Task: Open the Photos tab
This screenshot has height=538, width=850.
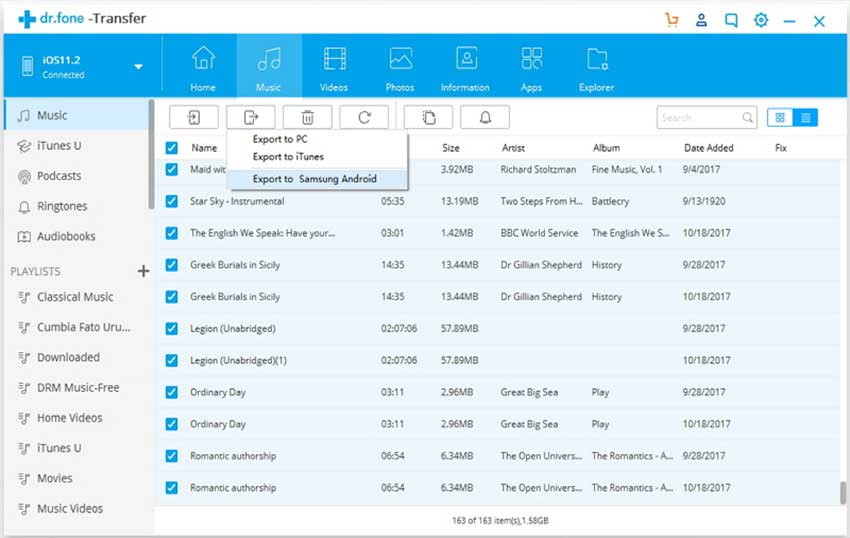Action: (x=400, y=67)
